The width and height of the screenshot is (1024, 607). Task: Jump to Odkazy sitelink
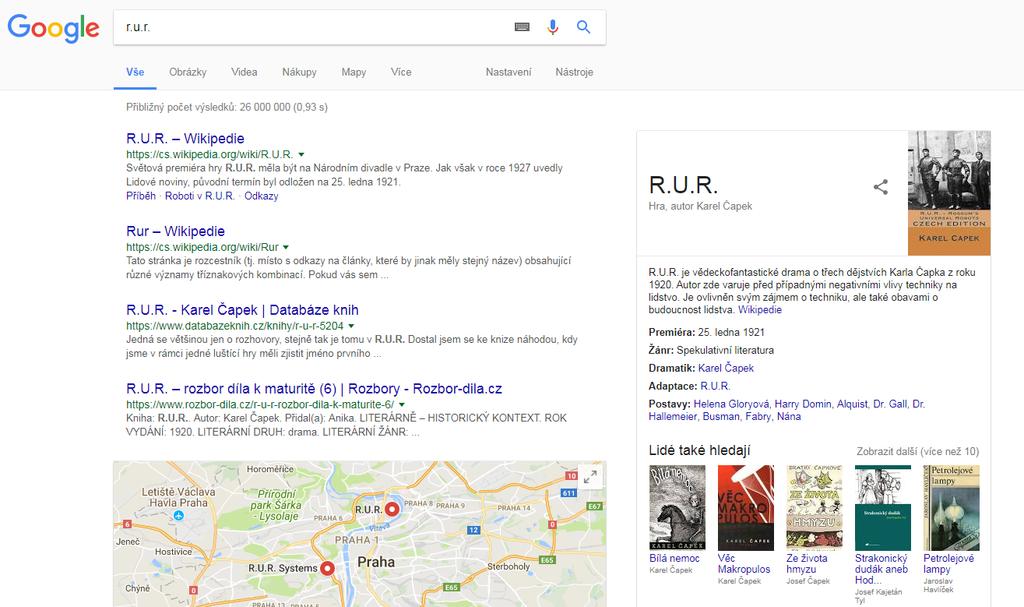click(261, 196)
